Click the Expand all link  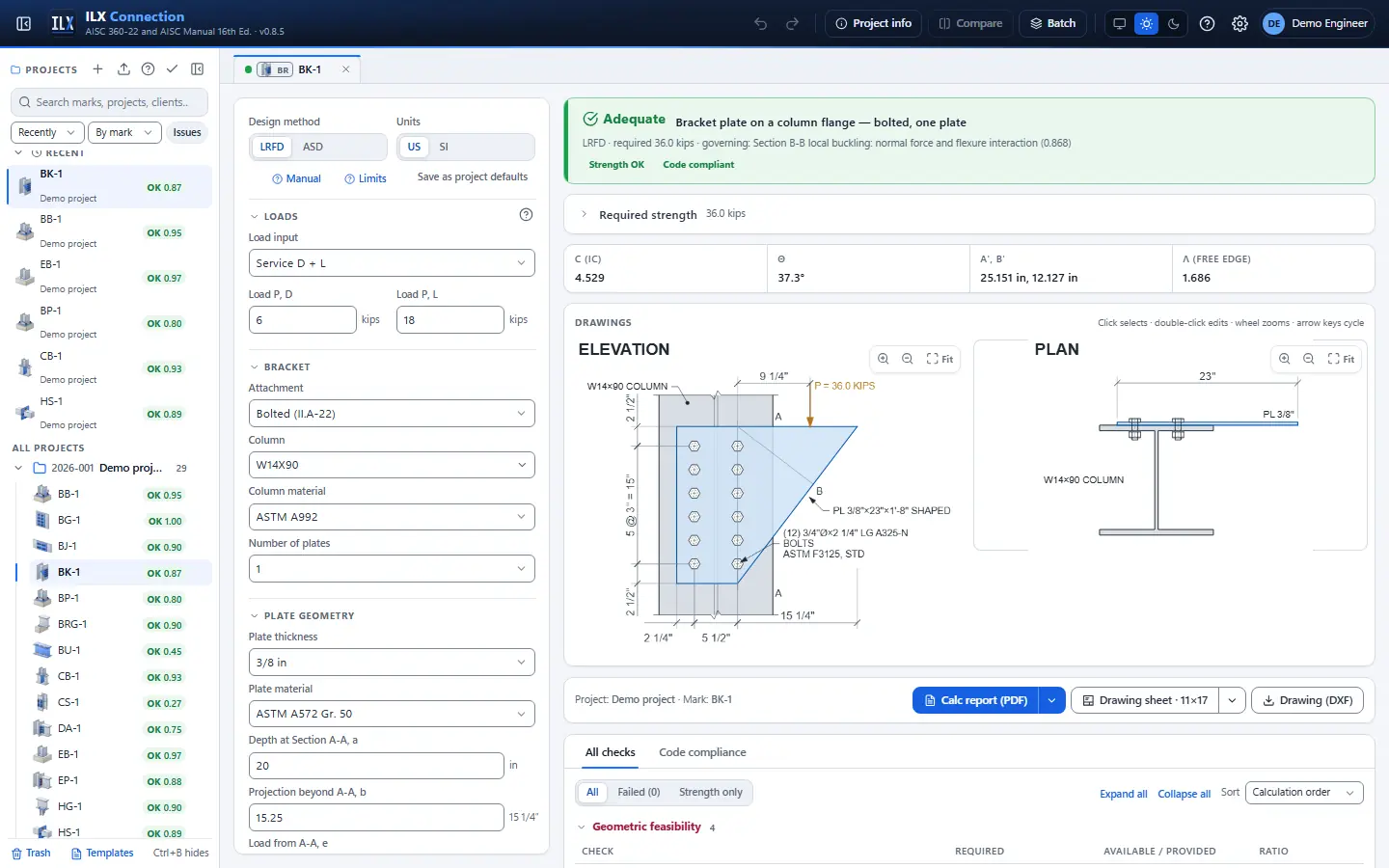pos(1124,794)
